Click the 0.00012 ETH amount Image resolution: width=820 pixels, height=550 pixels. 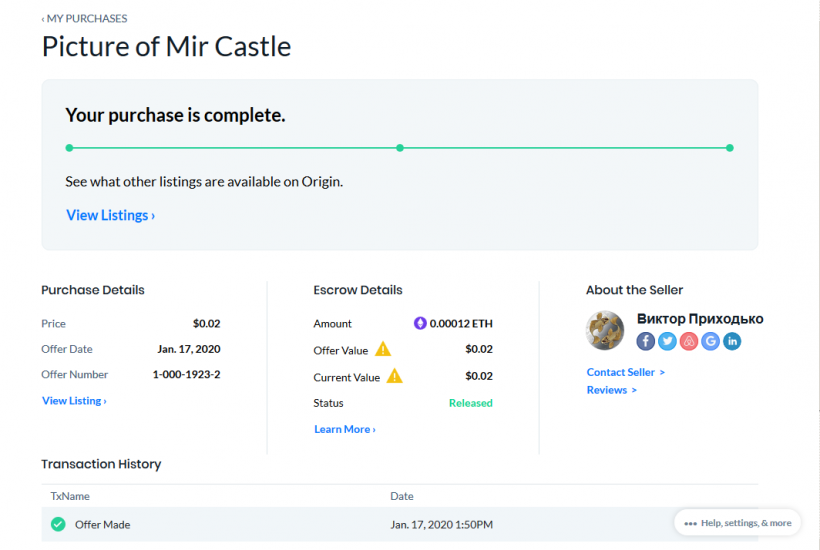tap(461, 324)
